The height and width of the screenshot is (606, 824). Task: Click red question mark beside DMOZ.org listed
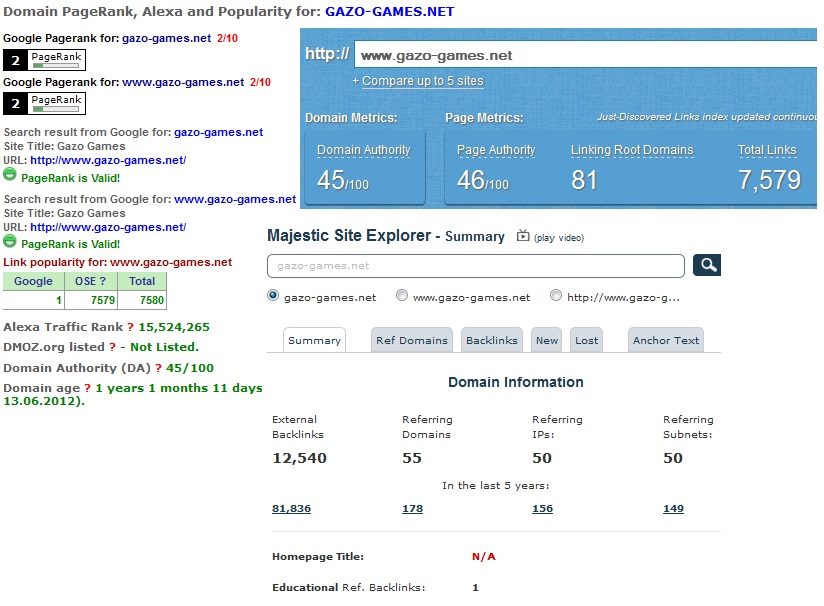point(112,347)
